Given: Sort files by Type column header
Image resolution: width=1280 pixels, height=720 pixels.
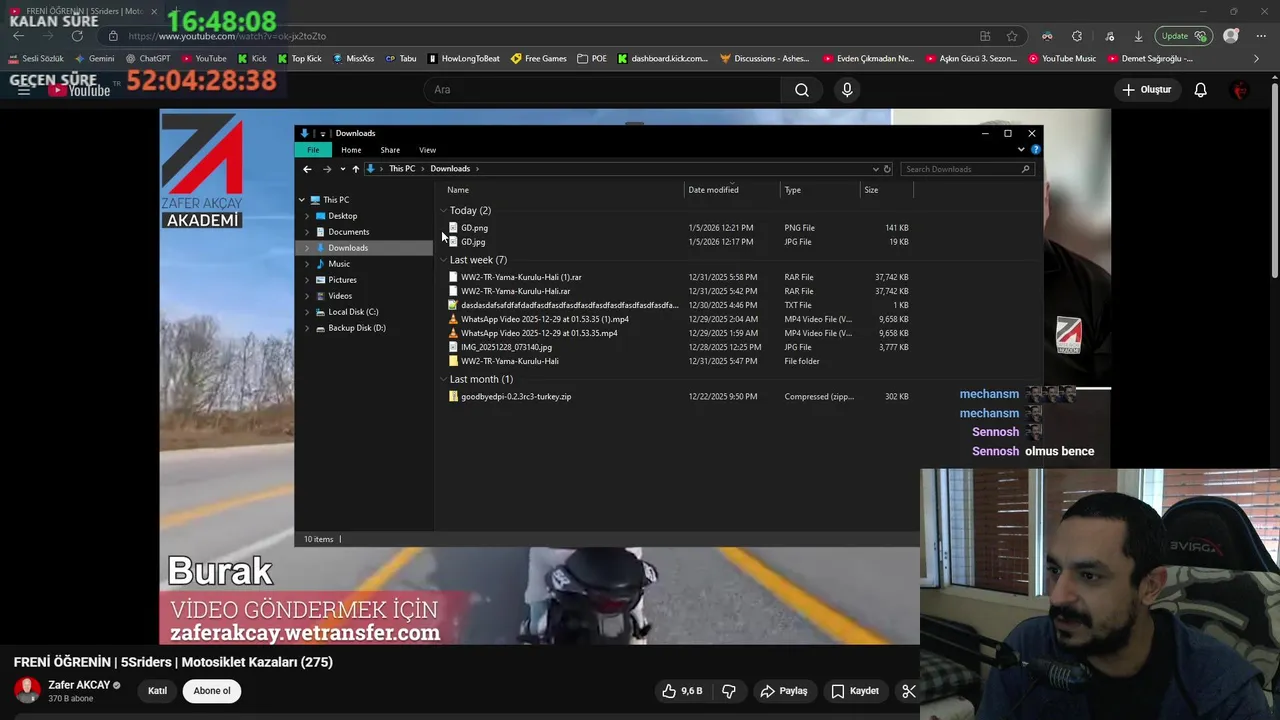Looking at the screenshot, I should [820, 190].
